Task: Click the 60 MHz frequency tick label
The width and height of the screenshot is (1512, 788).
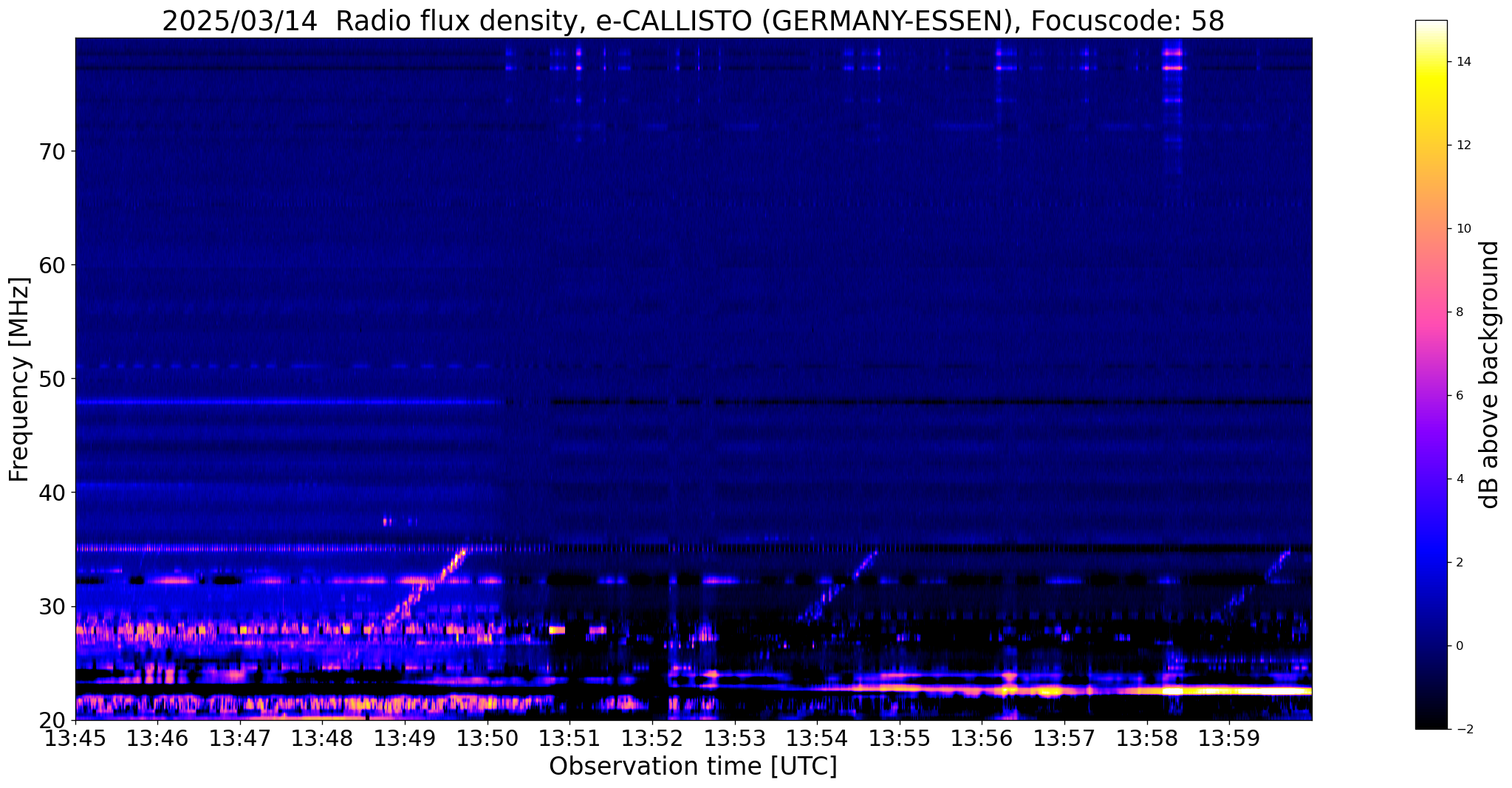Action: click(51, 265)
